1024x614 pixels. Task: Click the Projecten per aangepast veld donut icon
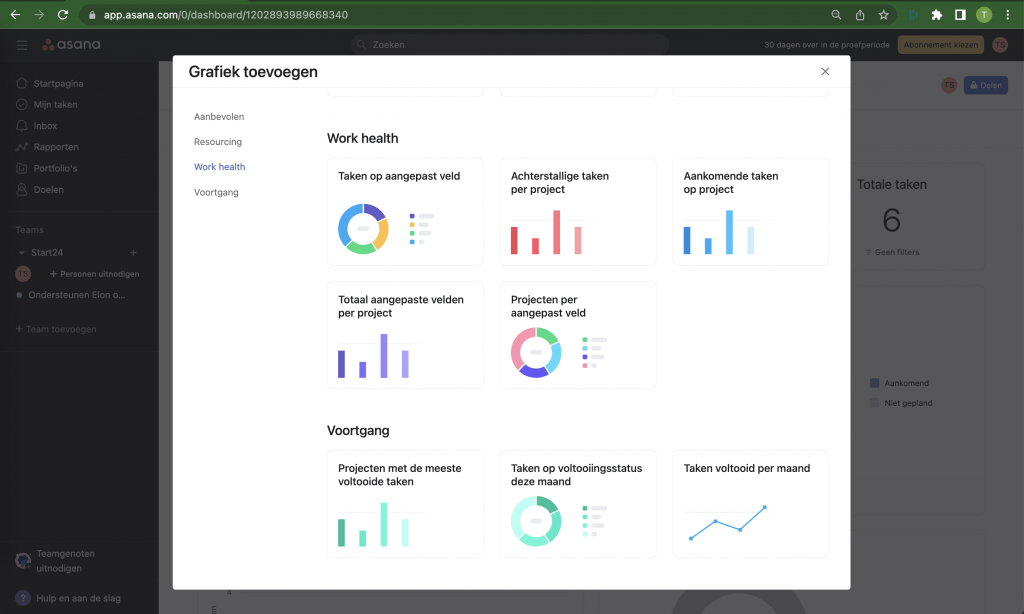[536, 352]
